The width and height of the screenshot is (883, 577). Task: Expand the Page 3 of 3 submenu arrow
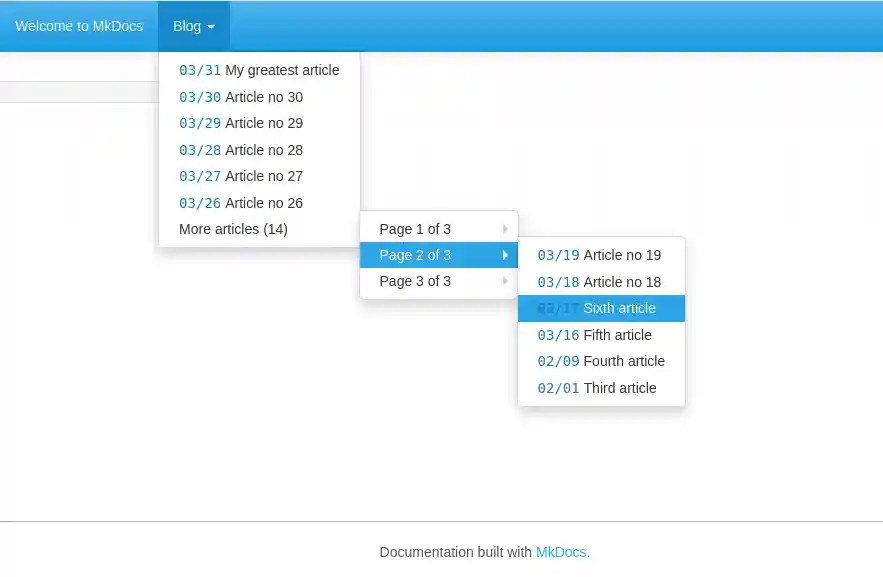pyautogui.click(x=507, y=281)
